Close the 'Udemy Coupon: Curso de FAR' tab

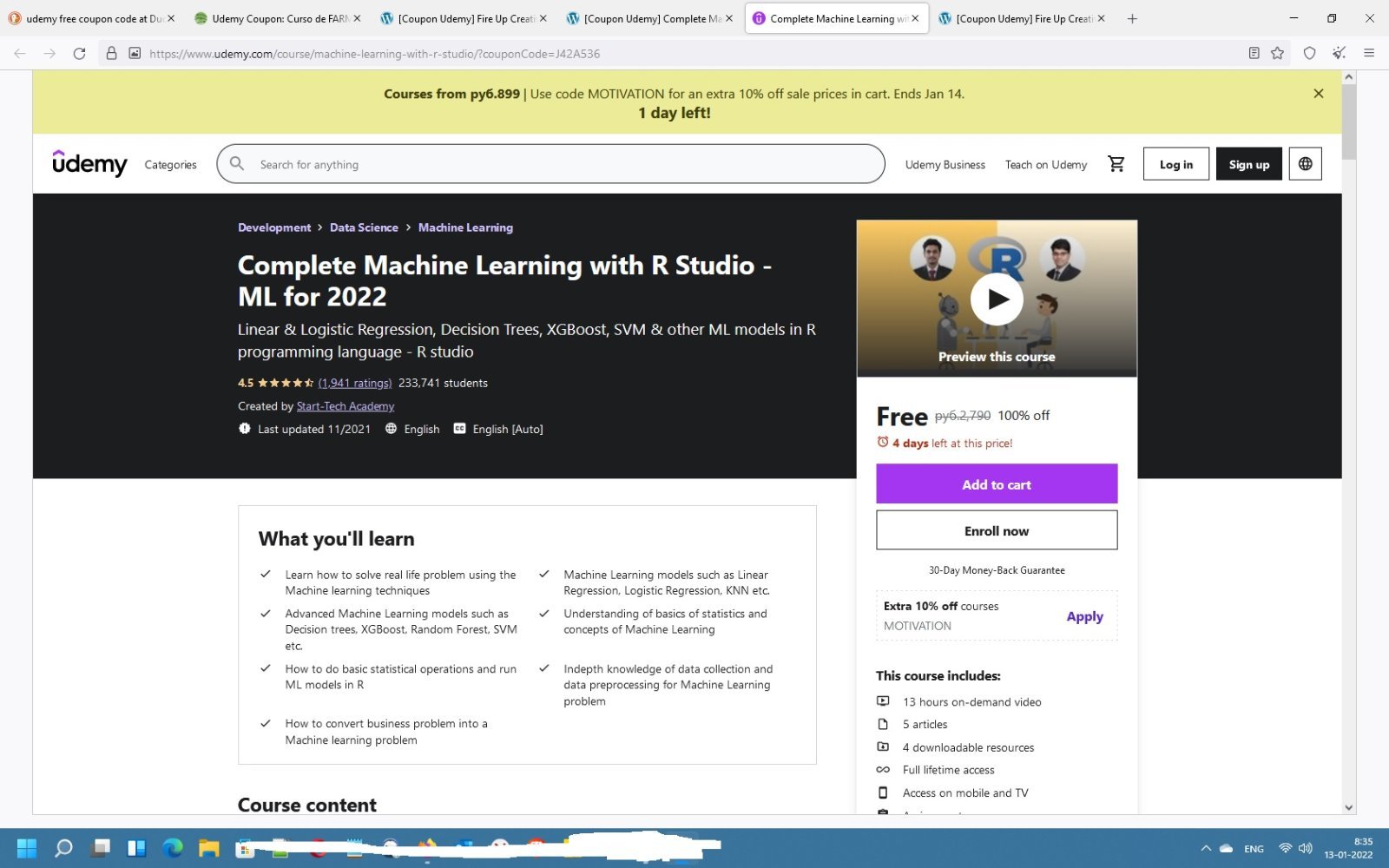[x=357, y=18]
